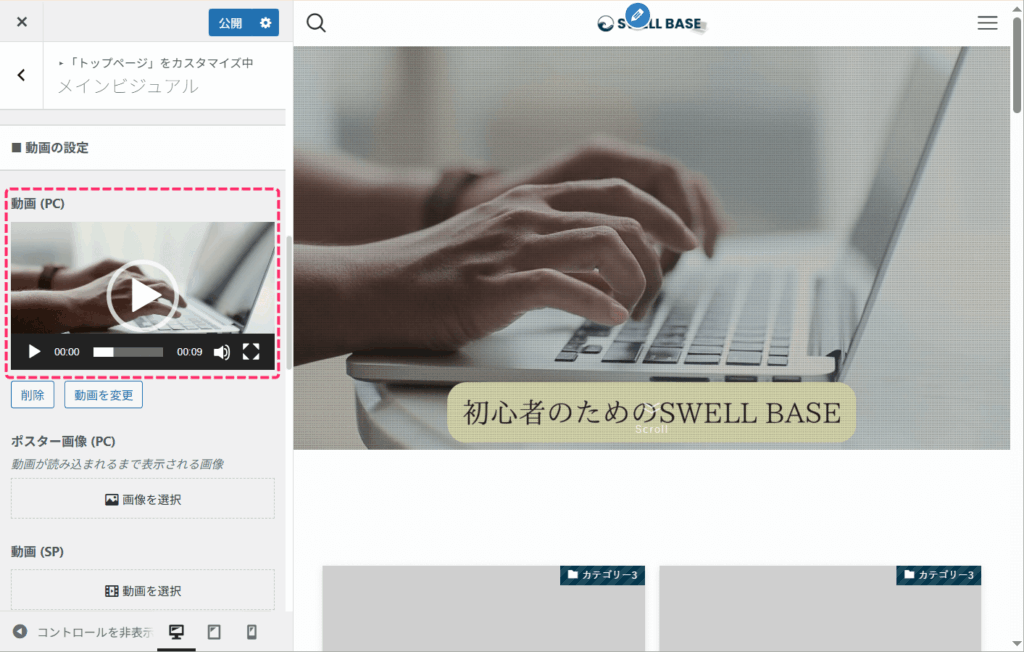Choose poster image via 画像を選択
This screenshot has height=652, width=1024.
142,499
